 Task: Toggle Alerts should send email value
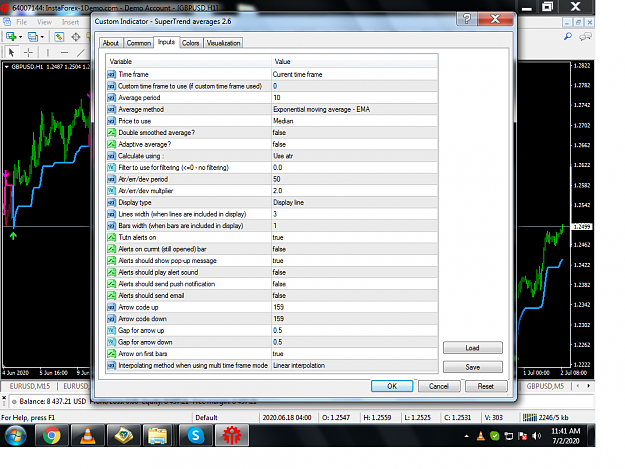pyautogui.click(x=355, y=296)
